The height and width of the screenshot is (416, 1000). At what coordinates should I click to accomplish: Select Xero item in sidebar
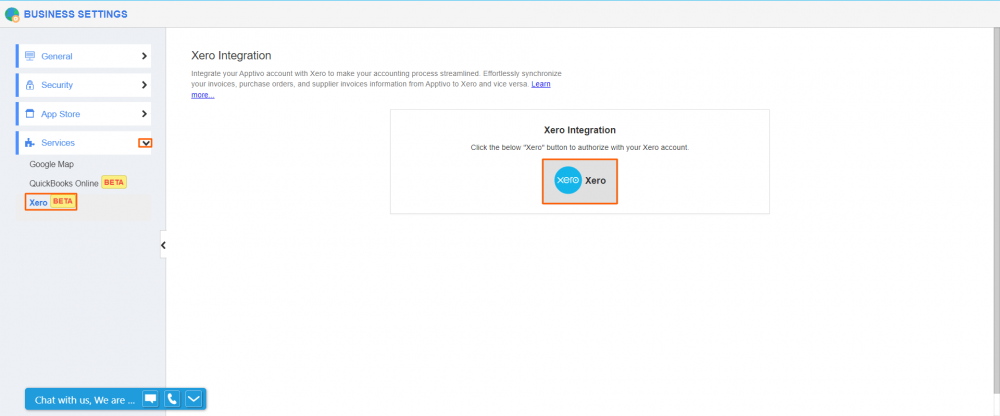coord(39,202)
